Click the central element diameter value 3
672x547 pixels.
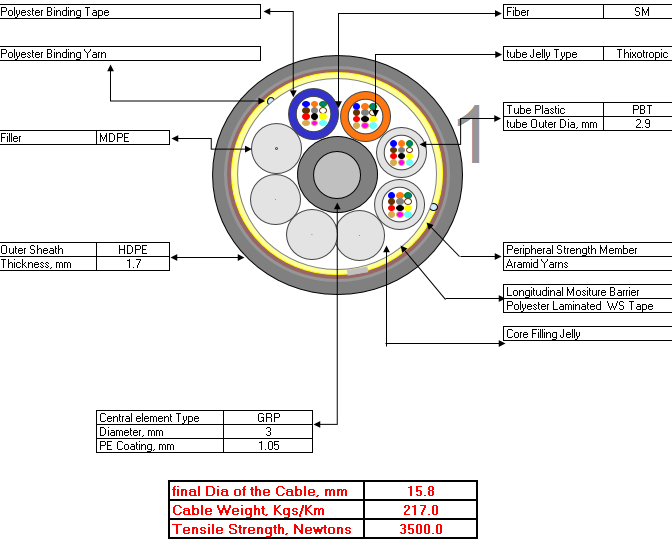click(x=268, y=432)
